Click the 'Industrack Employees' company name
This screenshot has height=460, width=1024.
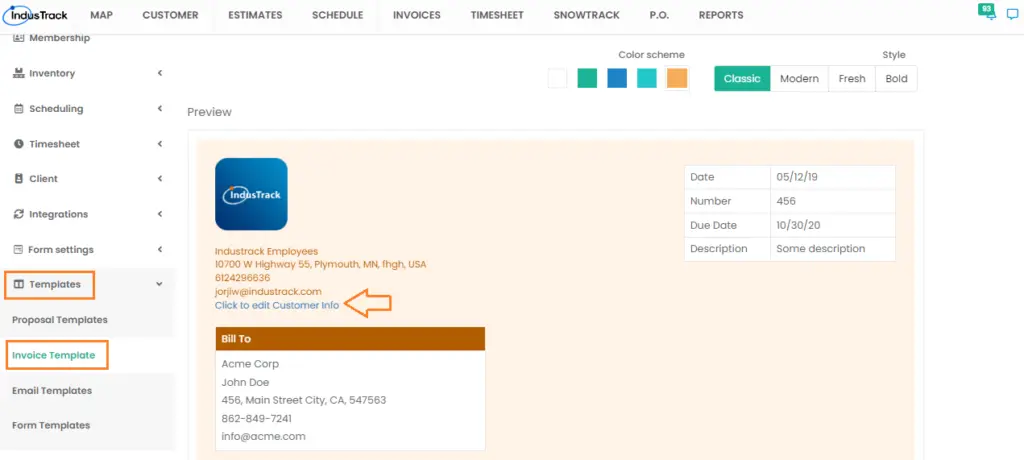pos(266,251)
